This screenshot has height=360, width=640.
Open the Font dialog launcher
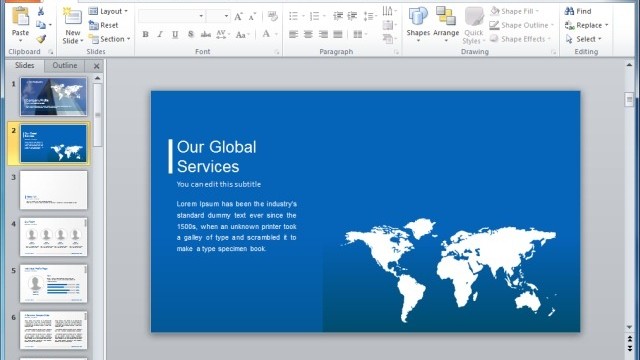tap(277, 52)
